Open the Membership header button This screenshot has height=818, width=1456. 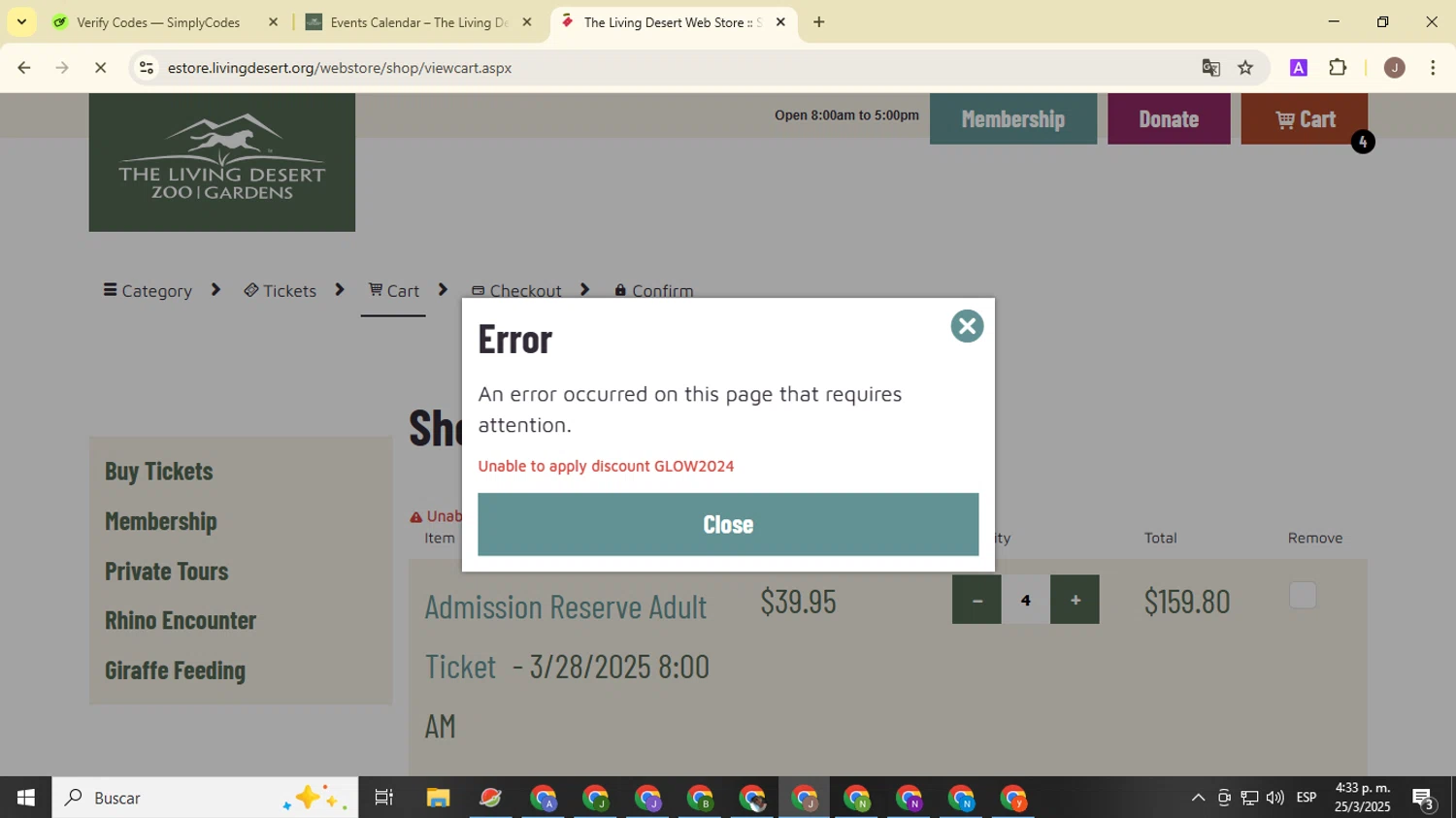[1013, 118]
